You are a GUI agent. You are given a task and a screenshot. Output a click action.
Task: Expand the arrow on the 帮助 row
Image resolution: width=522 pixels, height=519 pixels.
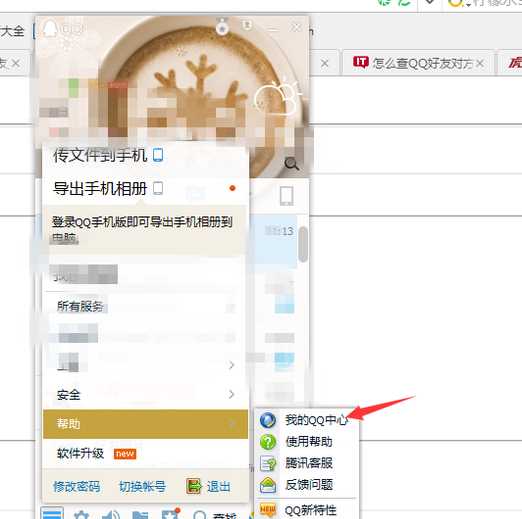coord(231,424)
